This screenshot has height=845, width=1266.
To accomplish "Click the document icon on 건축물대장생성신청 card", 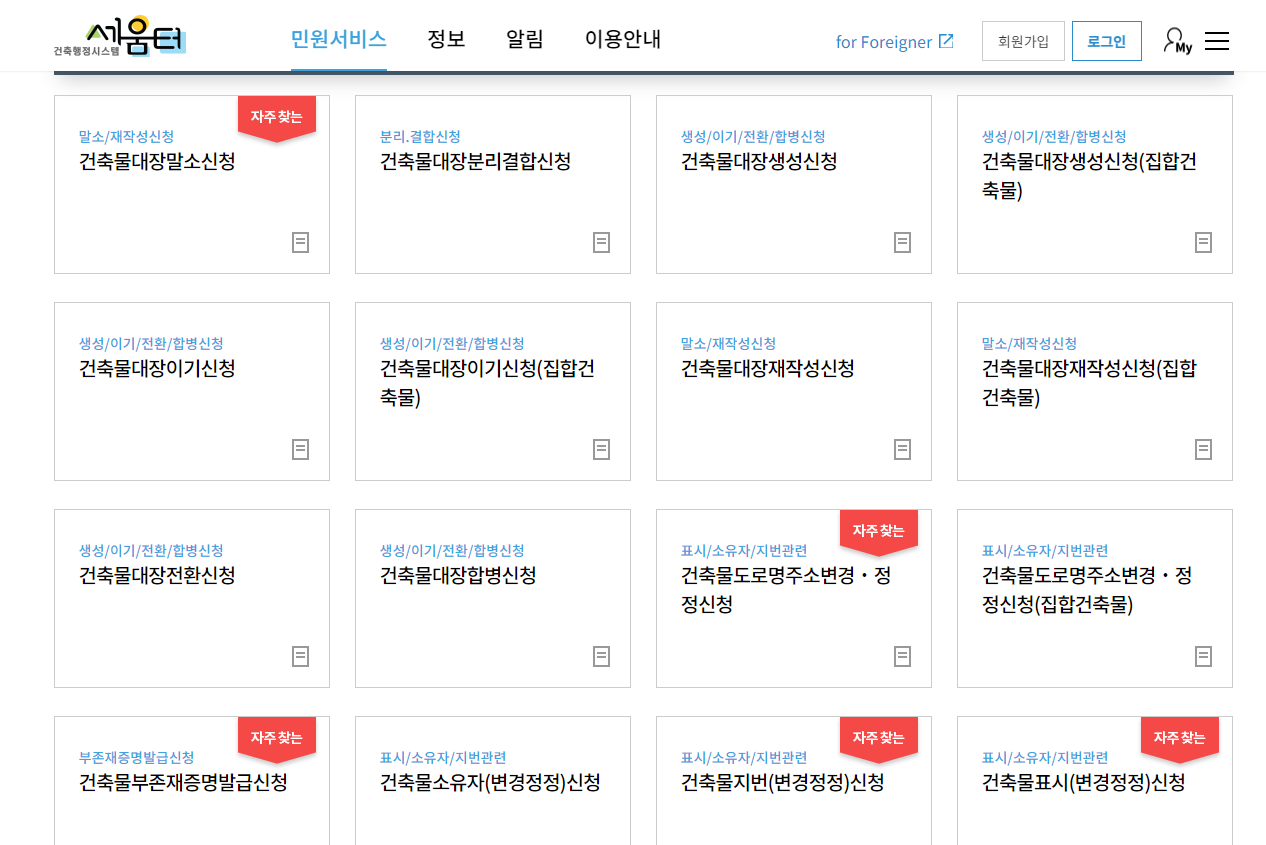I will (x=903, y=242).
